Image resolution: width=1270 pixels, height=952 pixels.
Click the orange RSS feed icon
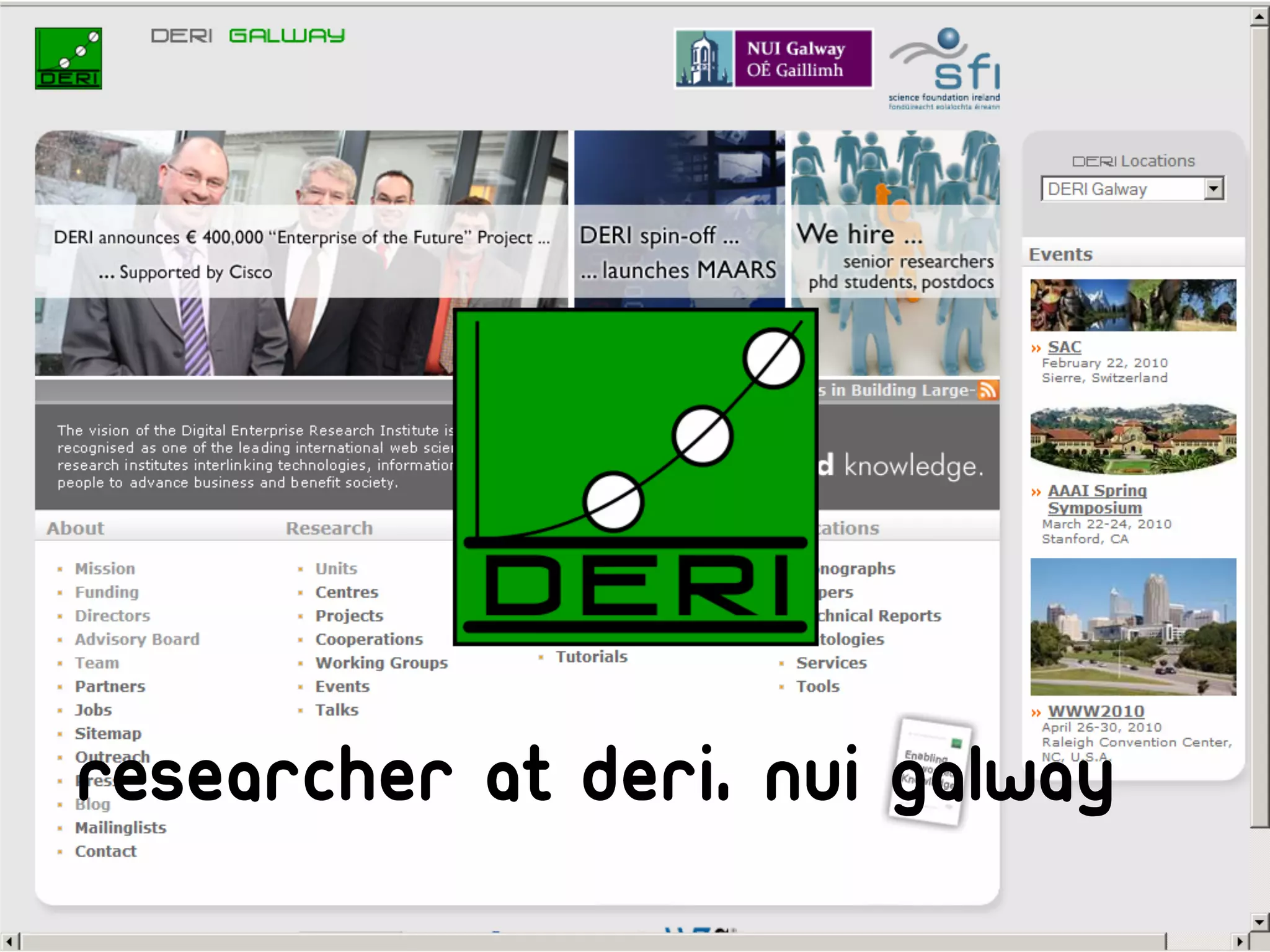tap(987, 390)
